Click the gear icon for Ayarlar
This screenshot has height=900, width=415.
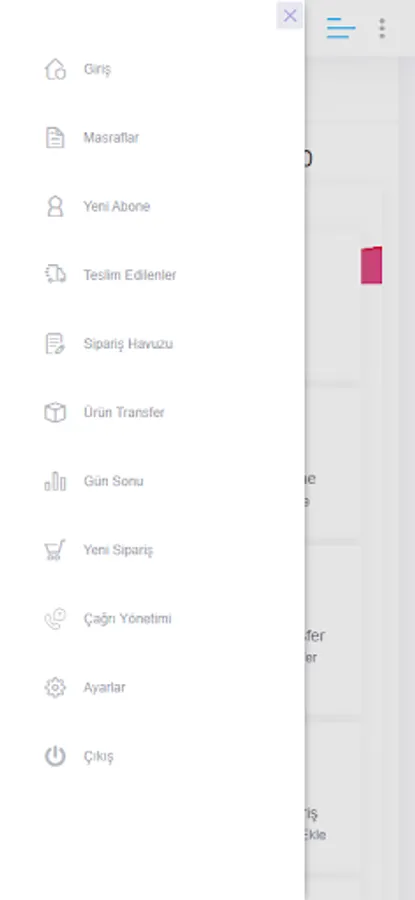[55, 687]
